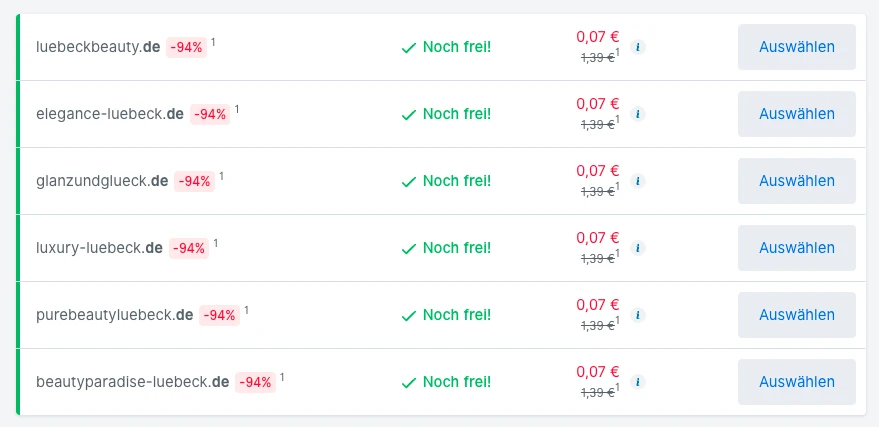Click info icon for glanzundglueck.de price
This screenshot has width=879, height=427.
click(639, 181)
